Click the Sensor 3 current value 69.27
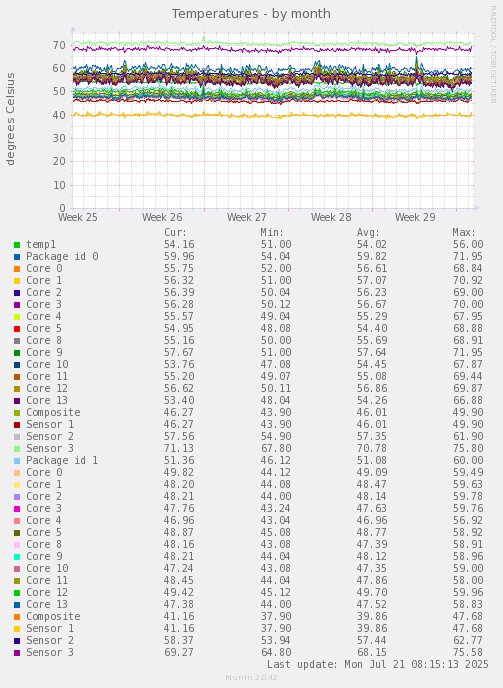This screenshot has height=688, width=503. [179, 652]
